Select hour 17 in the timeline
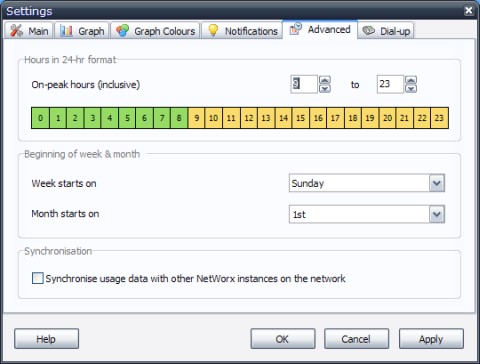 pyautogui.click(x=336, y=118)
